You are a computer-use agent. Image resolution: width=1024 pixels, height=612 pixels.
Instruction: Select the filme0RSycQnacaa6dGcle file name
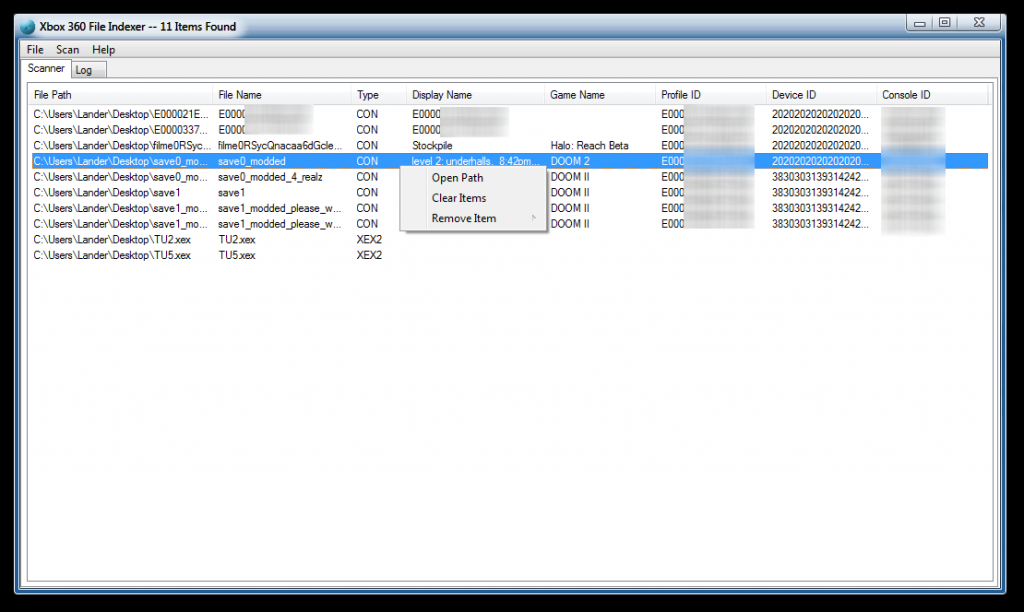(280, 146)
